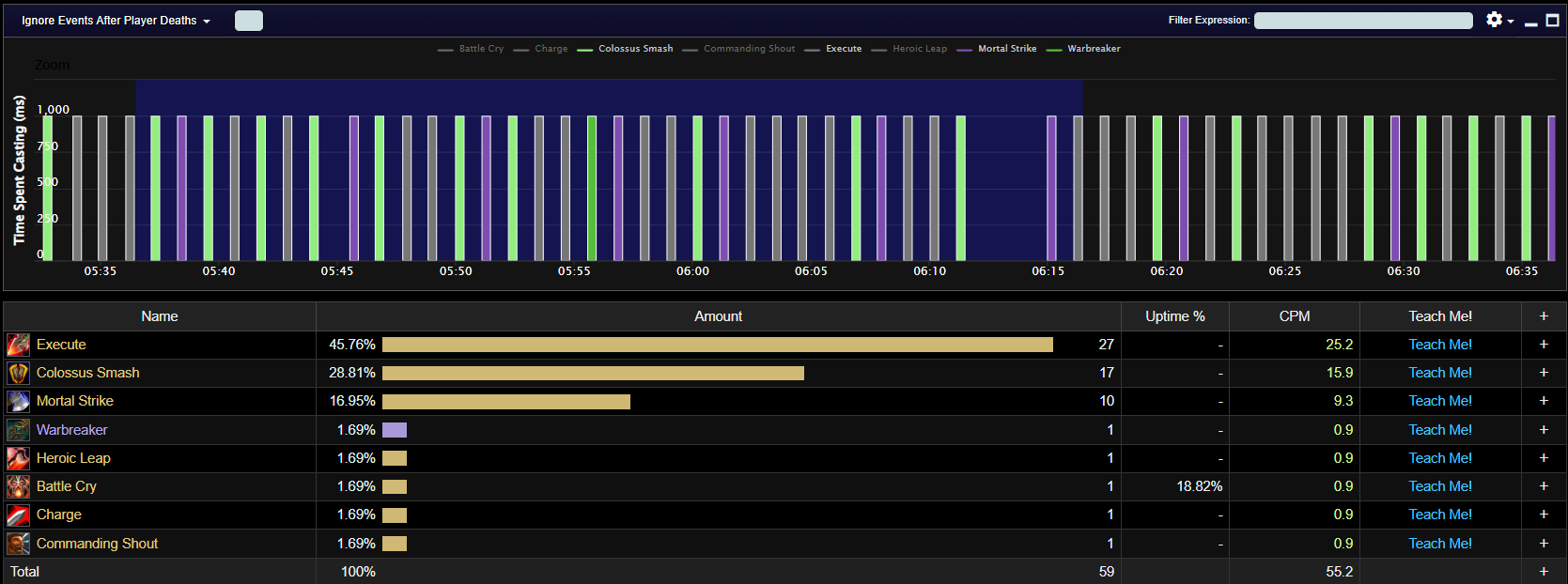Sort table by CPM column header

(x=1294, y=316)
